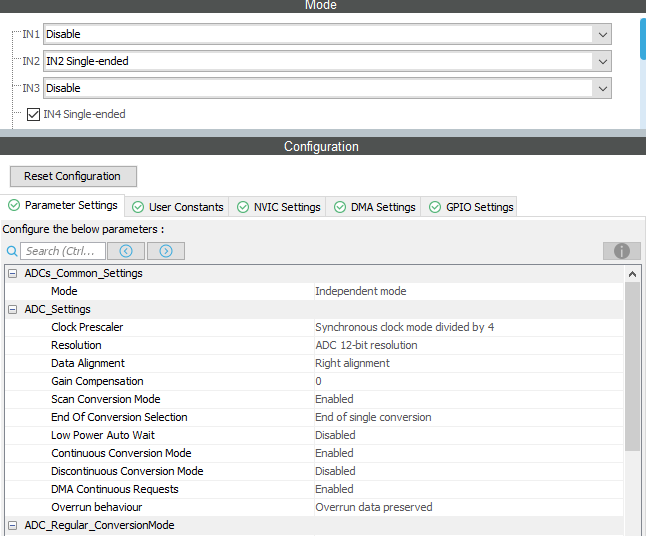Collapse the ADC_Regular_ConversionMode group
Screen dimensions: 646x536
(x=13, y=526)
